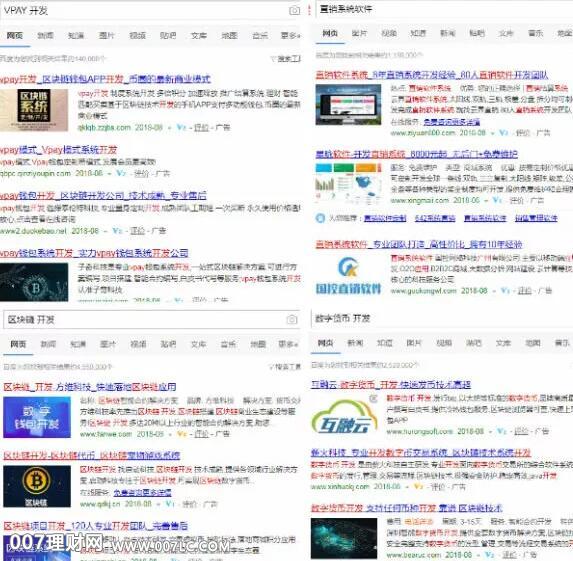Image resolution: width=573 pixels, height=561 pixels.
Task: Click the 互融云 cloud logo thumbnail
Action: coord(345,416)
